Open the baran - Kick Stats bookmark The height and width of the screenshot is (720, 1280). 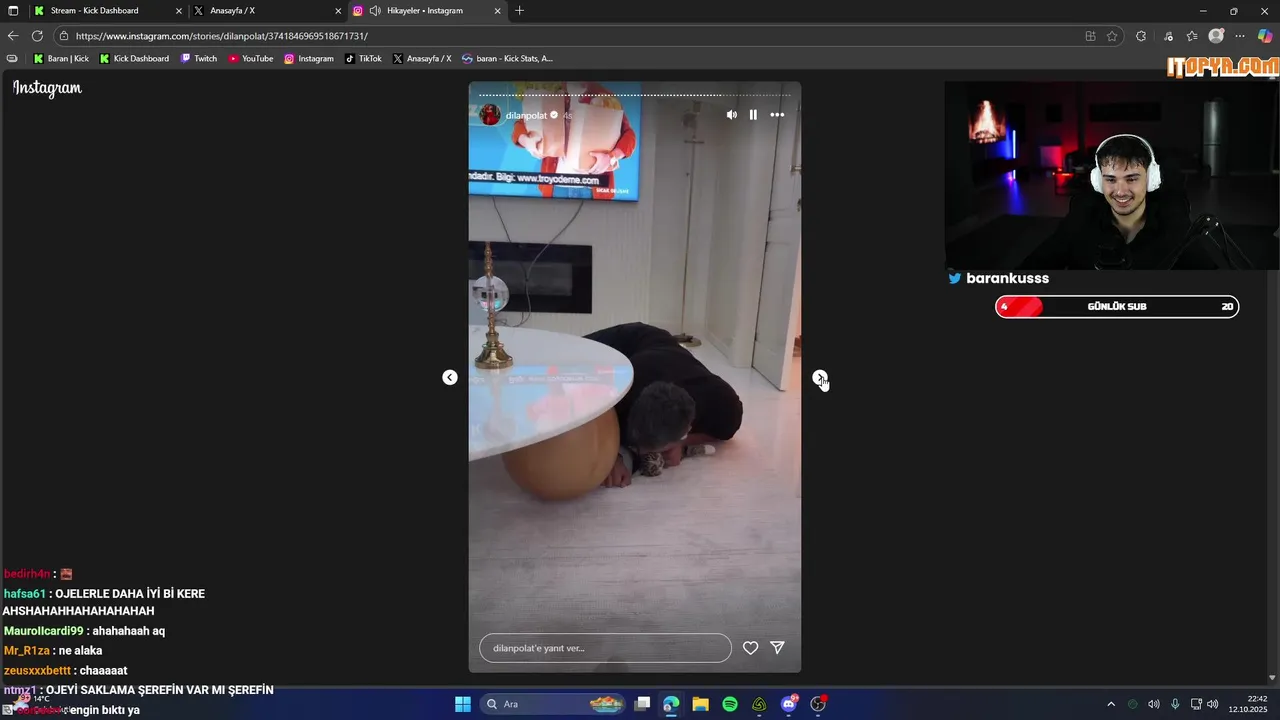pyautogui.click(x=507, y=59)
